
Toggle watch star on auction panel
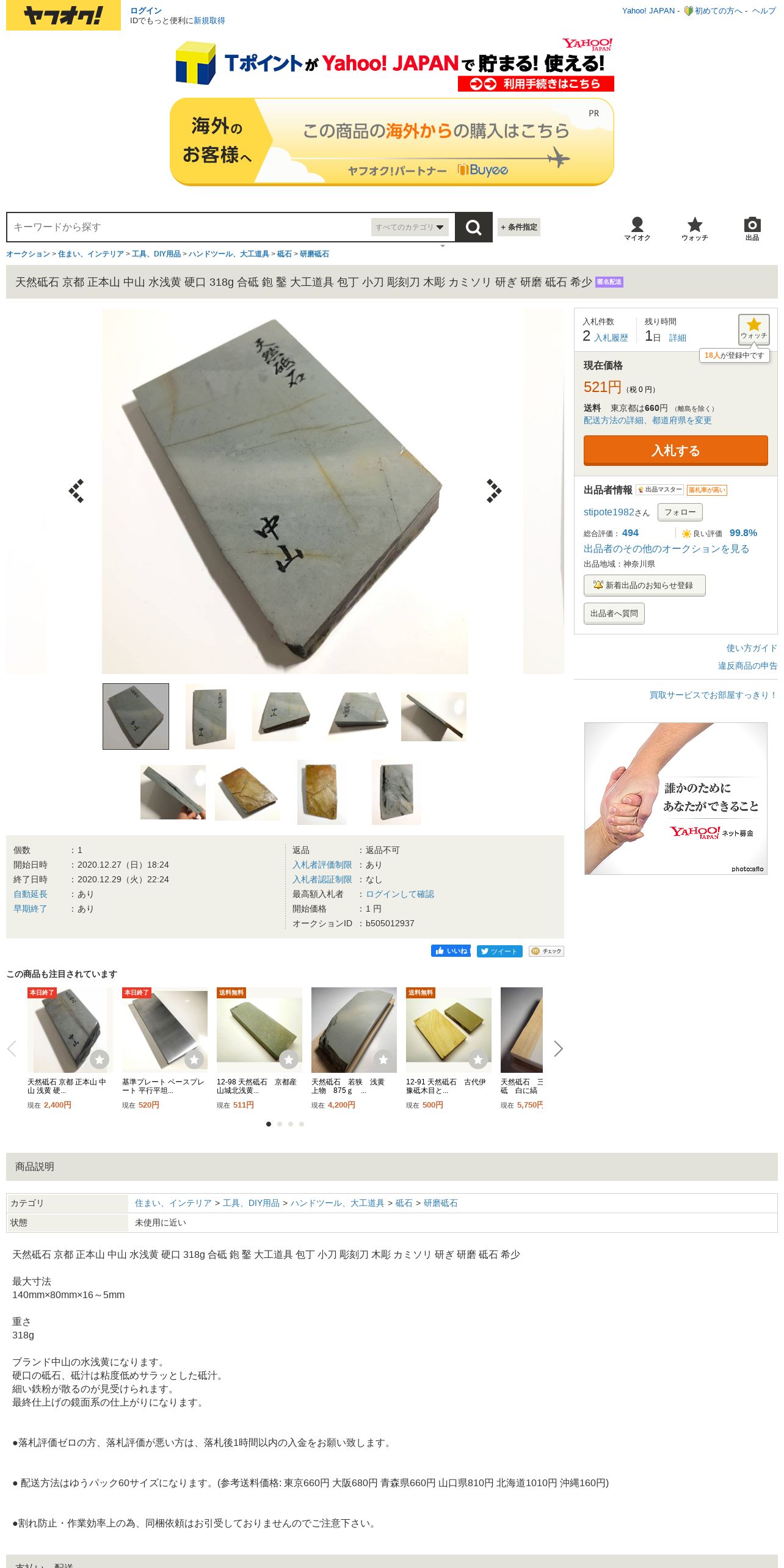[753, 329]
